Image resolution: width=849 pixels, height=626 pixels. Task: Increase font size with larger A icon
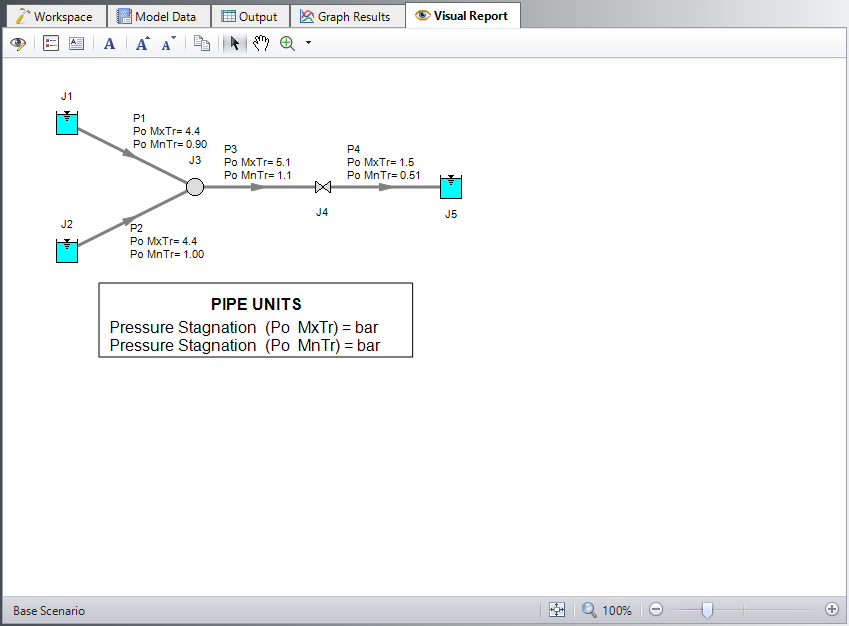(x=142, y=43)
